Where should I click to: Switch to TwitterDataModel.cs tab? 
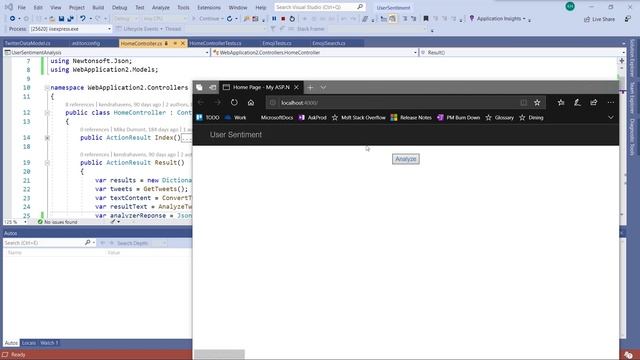pos(27,43)
